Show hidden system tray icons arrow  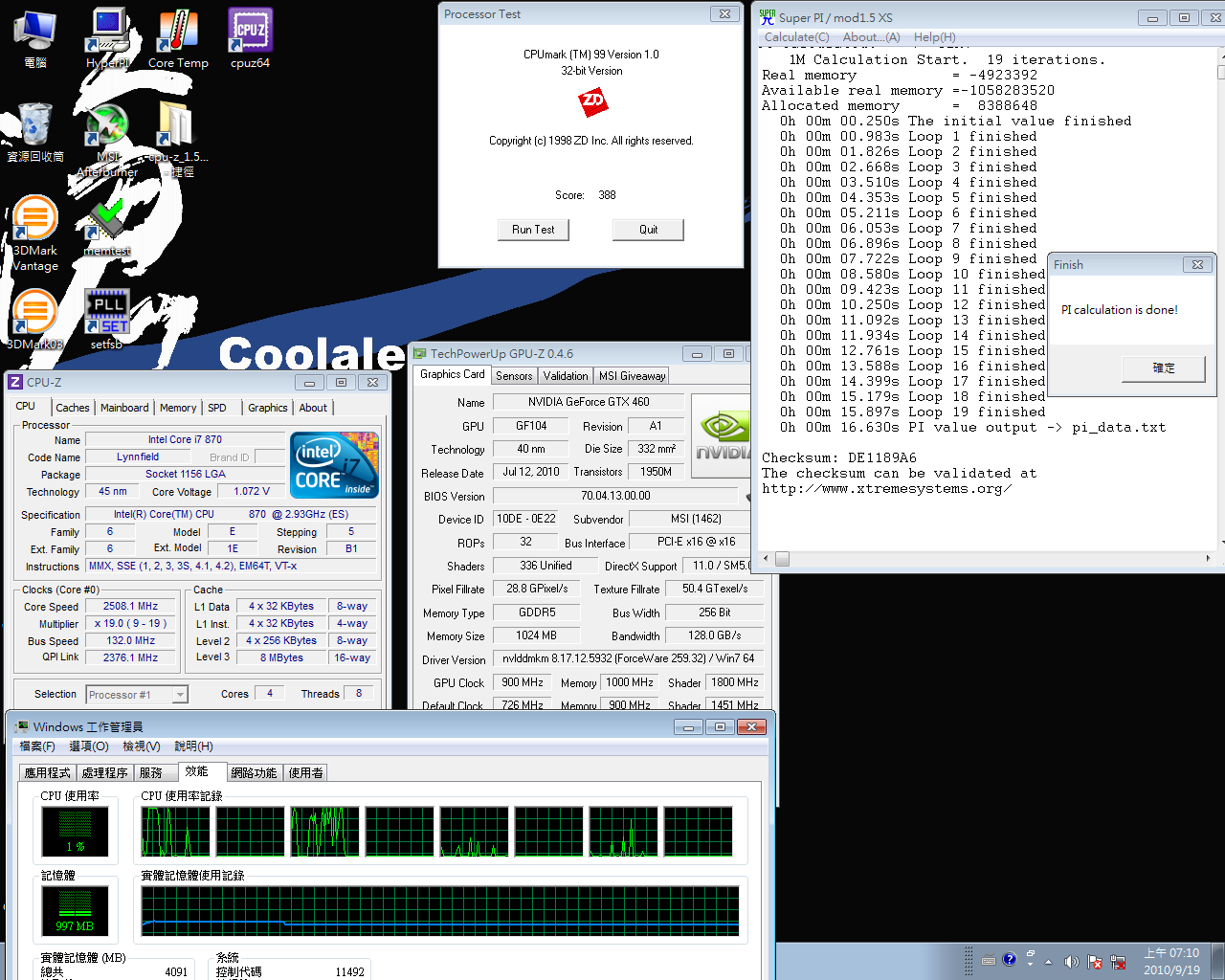tap(1048, 961)
